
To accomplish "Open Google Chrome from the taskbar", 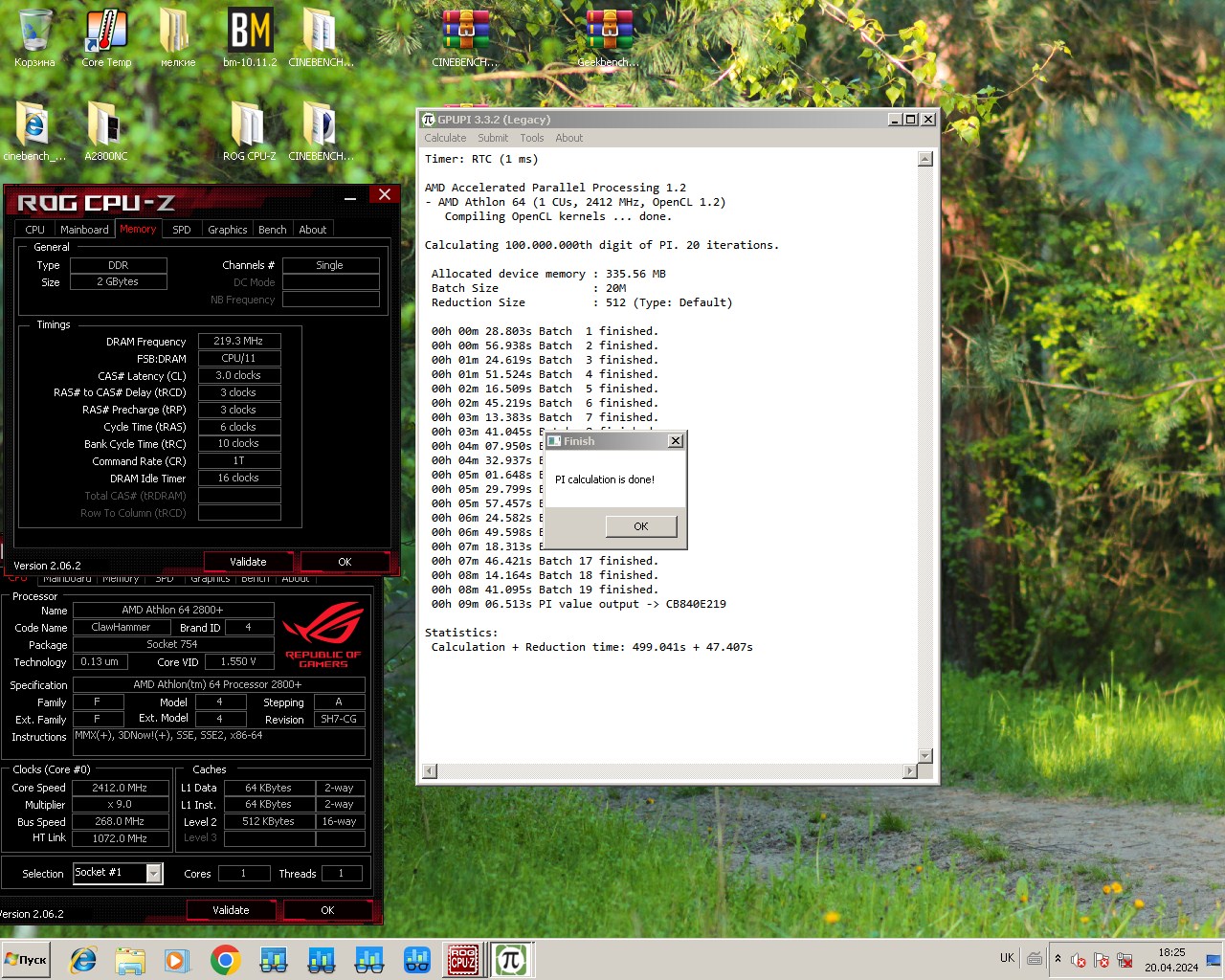I will (225, 960).
